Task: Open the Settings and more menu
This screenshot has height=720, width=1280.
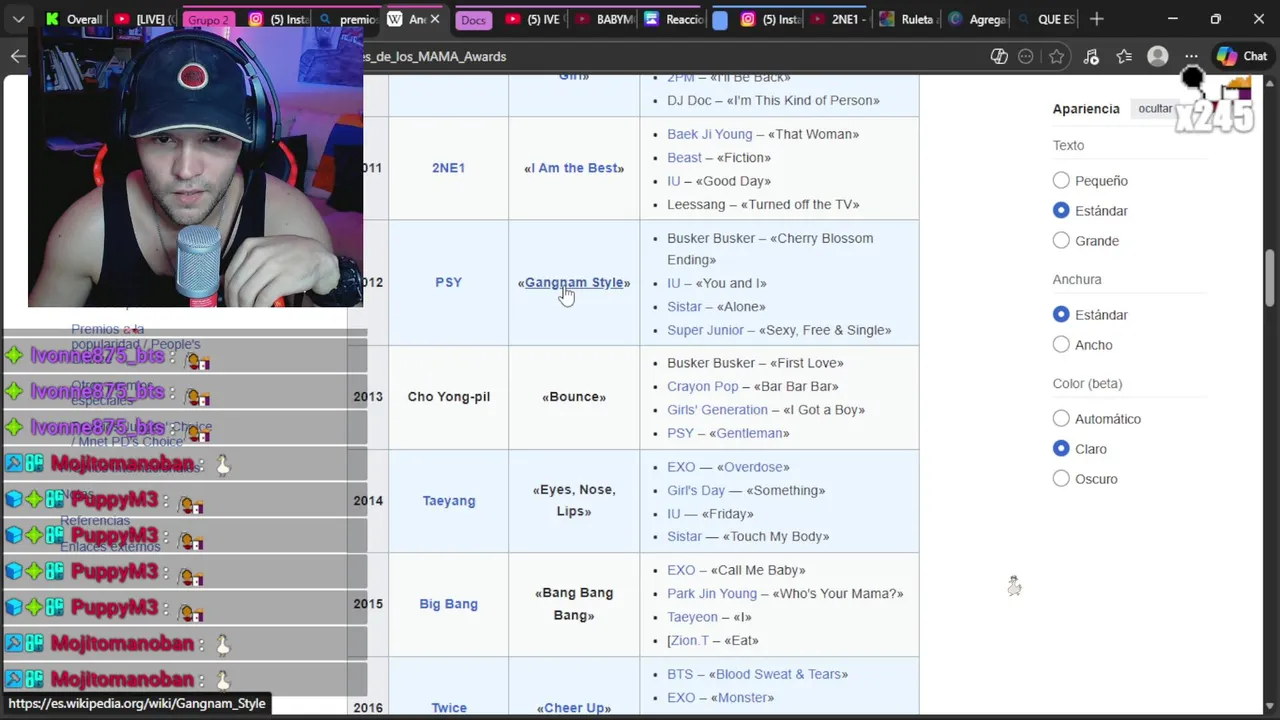Action: pyautogui.click(x=1191, y=56)
